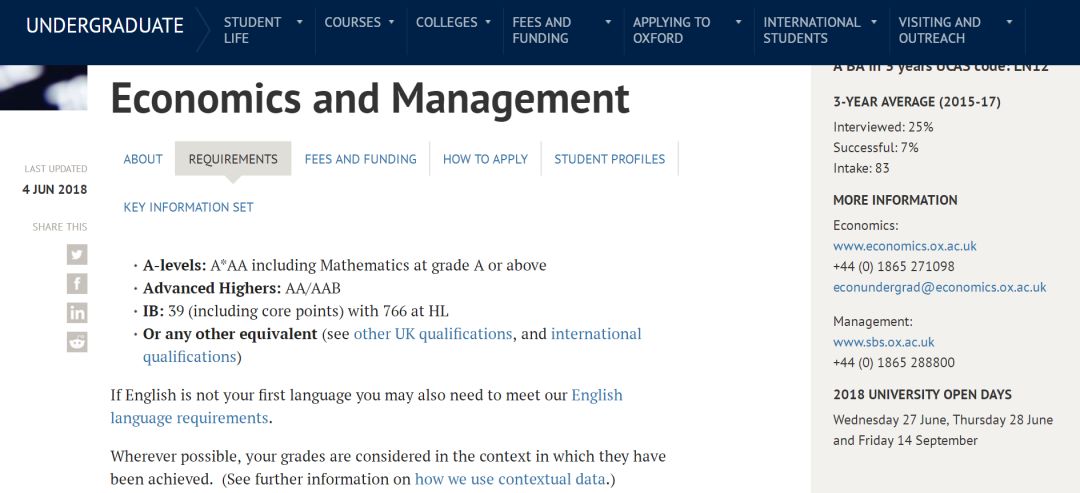The width and height of the screenshot is (1080, 493).
Task: Select the How to Apply tab
Action: [486, 159]
